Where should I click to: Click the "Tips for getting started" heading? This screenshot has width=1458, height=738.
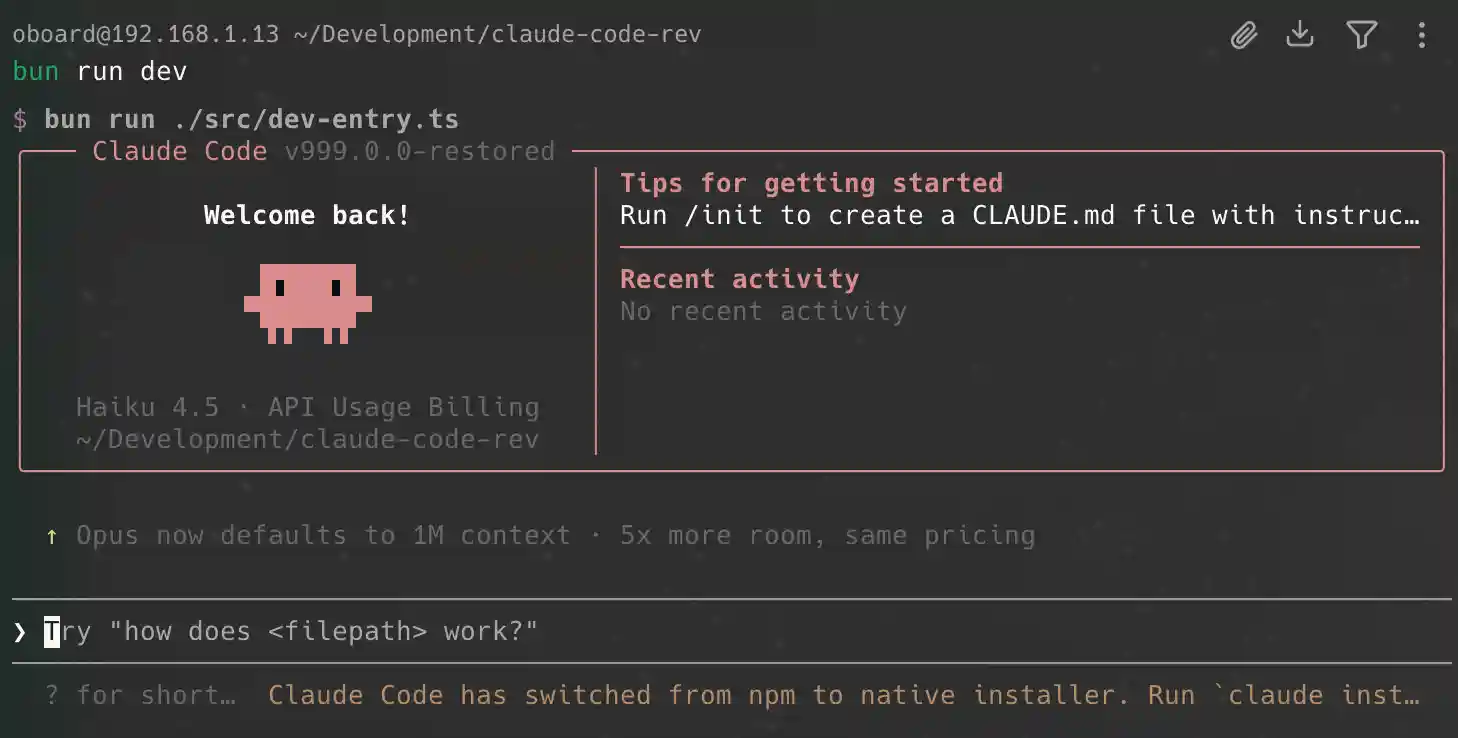point(811,183)
